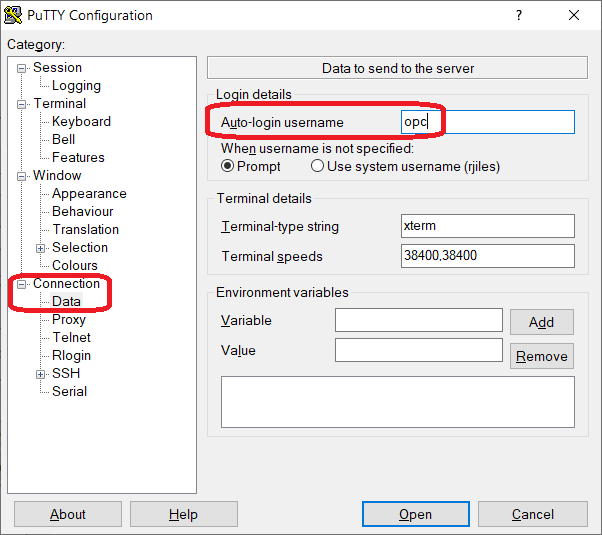The width and height of the screenshot is (602, 535).
Task: Select the Telnet category
Action: (x=71, y=338)
